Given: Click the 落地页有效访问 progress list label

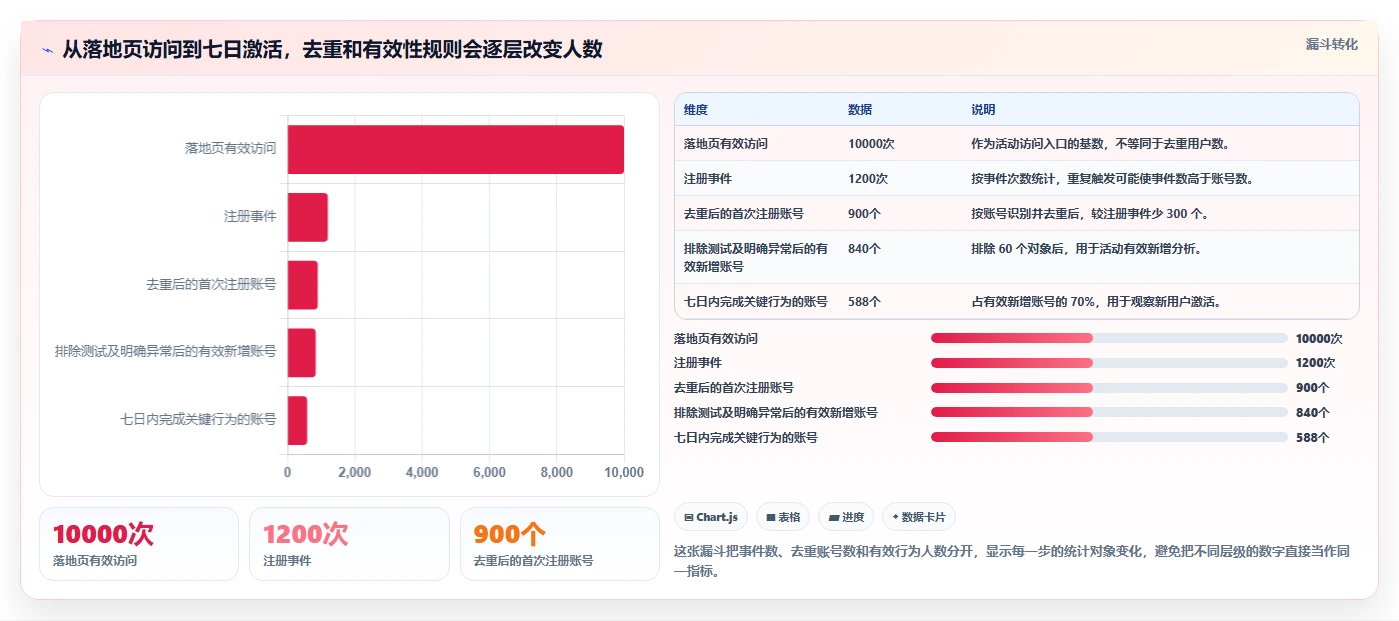Looking at the screenshot, I should pos(716,339).
